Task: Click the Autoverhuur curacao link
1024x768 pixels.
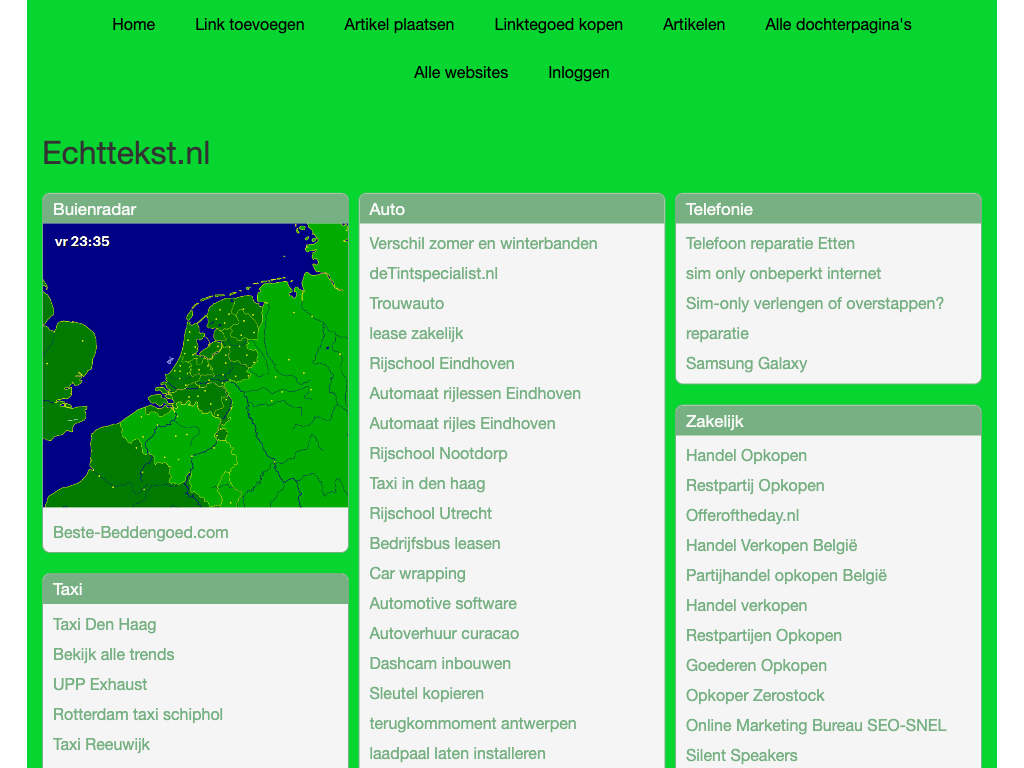Action: [x=444, y=633]
